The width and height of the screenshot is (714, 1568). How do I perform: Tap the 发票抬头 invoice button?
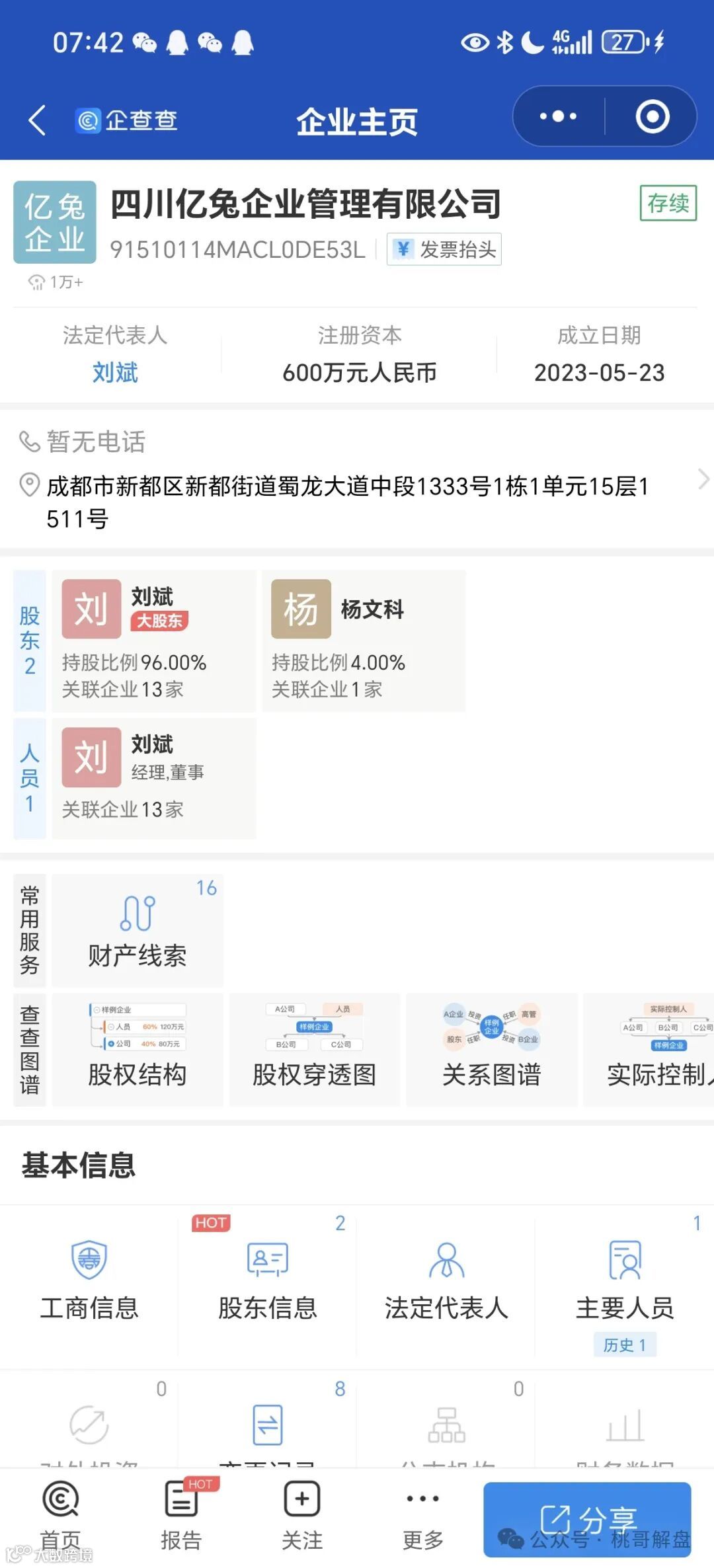click(444, 249)
